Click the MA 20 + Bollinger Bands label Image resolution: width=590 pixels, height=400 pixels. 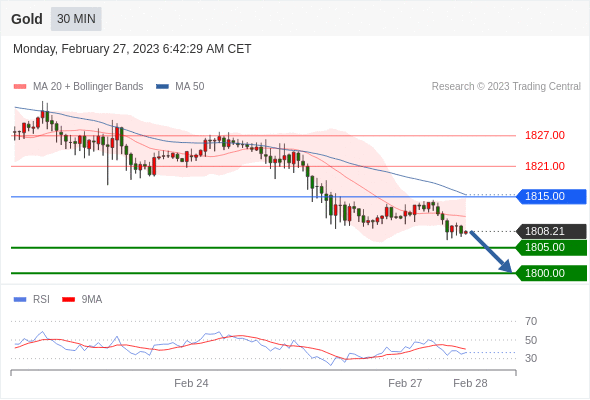[88, 87]
